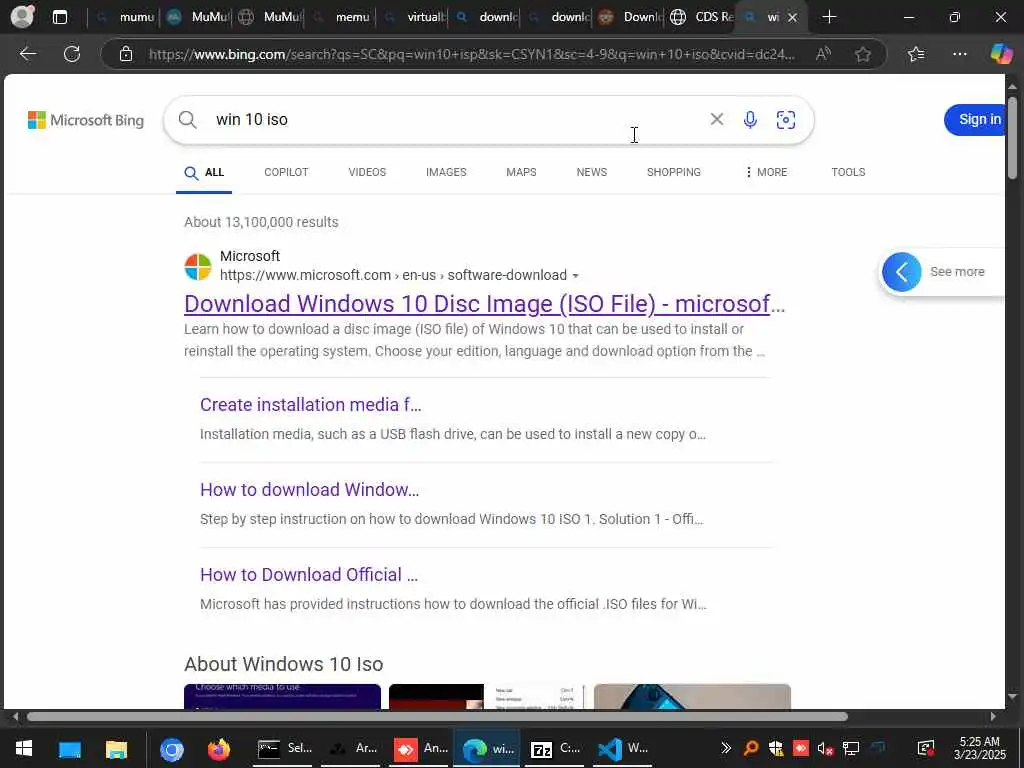Switch to the first mumu browser tab
1024x768 pixels.
pyautogui.click(x=124, y=17)
